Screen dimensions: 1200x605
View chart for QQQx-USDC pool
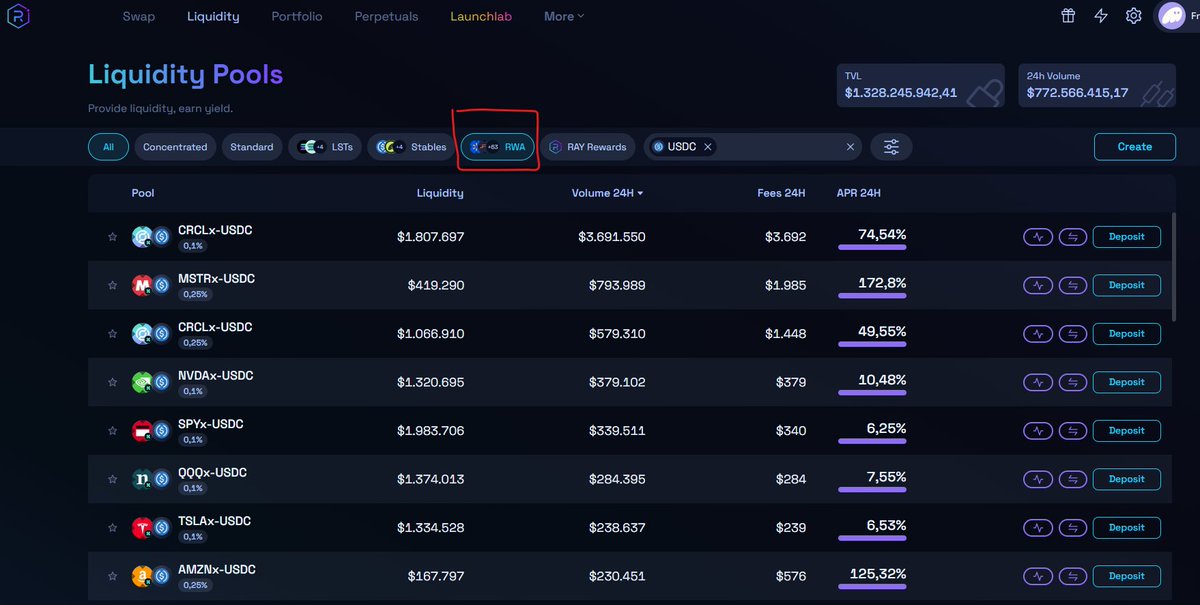1038,479
